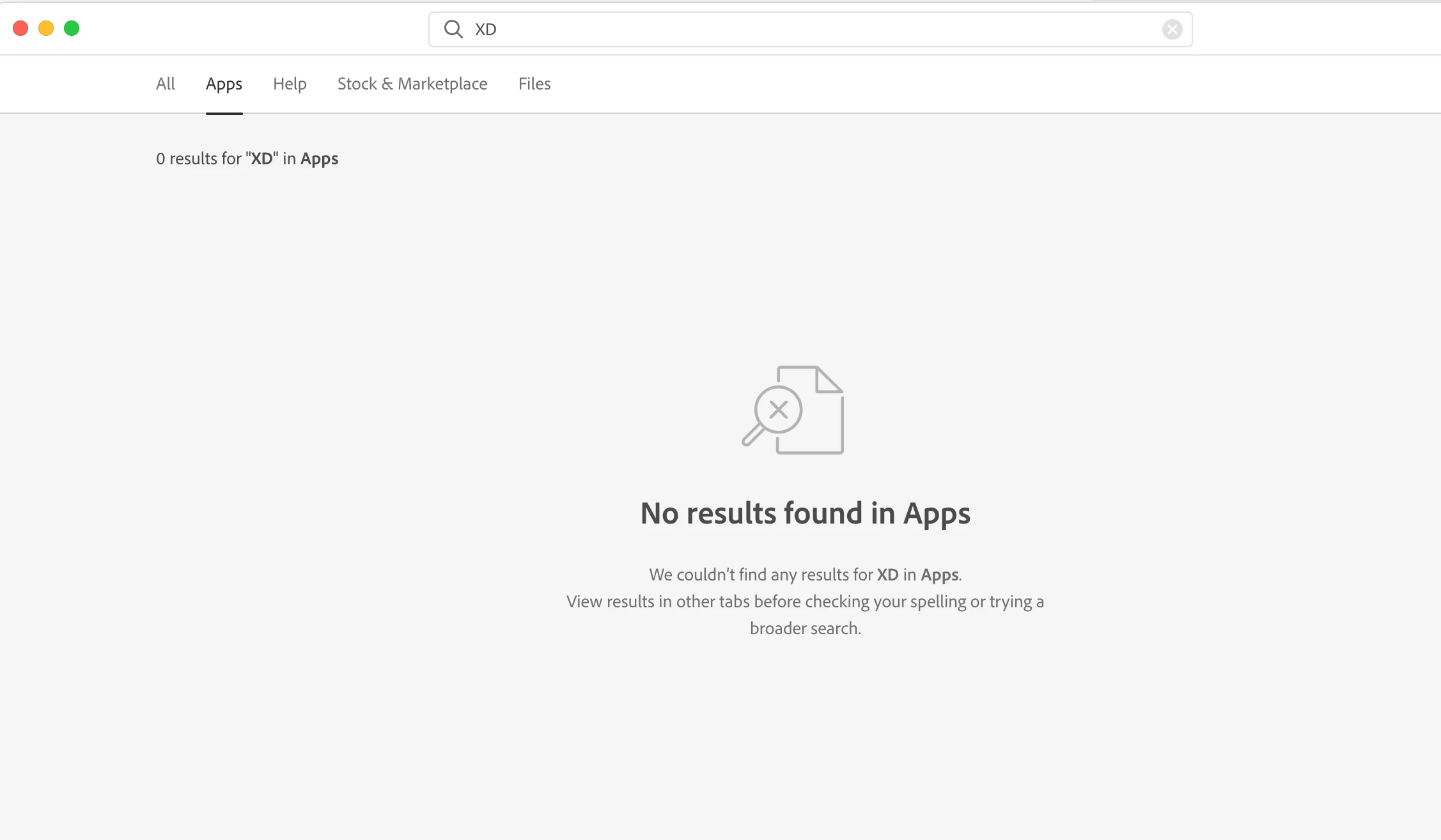Click the bold Apps word in the results summary
Image resolution: width=1441 pixels, height=840 pixels.
click(x=319, y=159)
